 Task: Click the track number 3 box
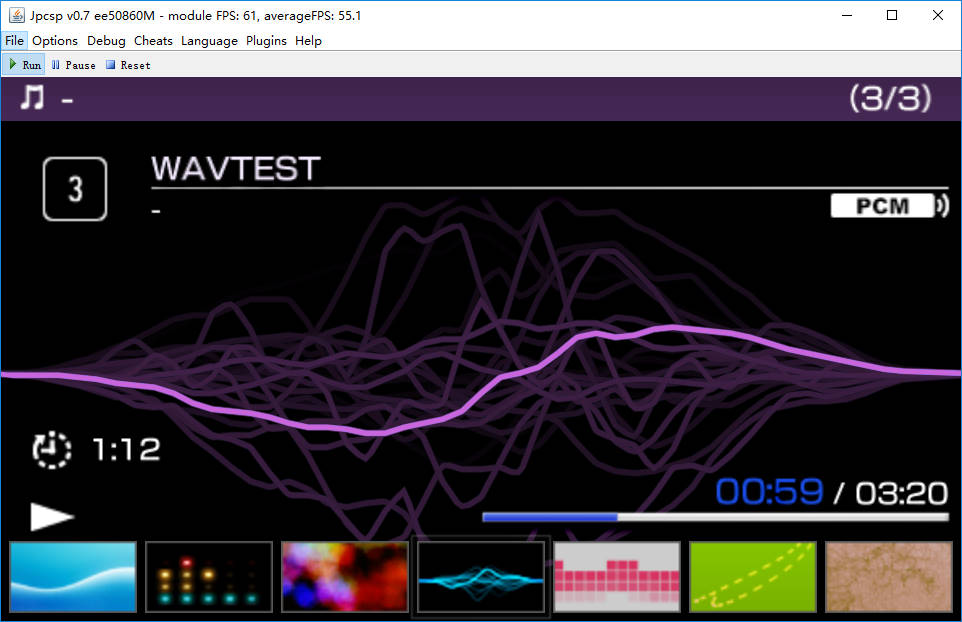point(75,189)
